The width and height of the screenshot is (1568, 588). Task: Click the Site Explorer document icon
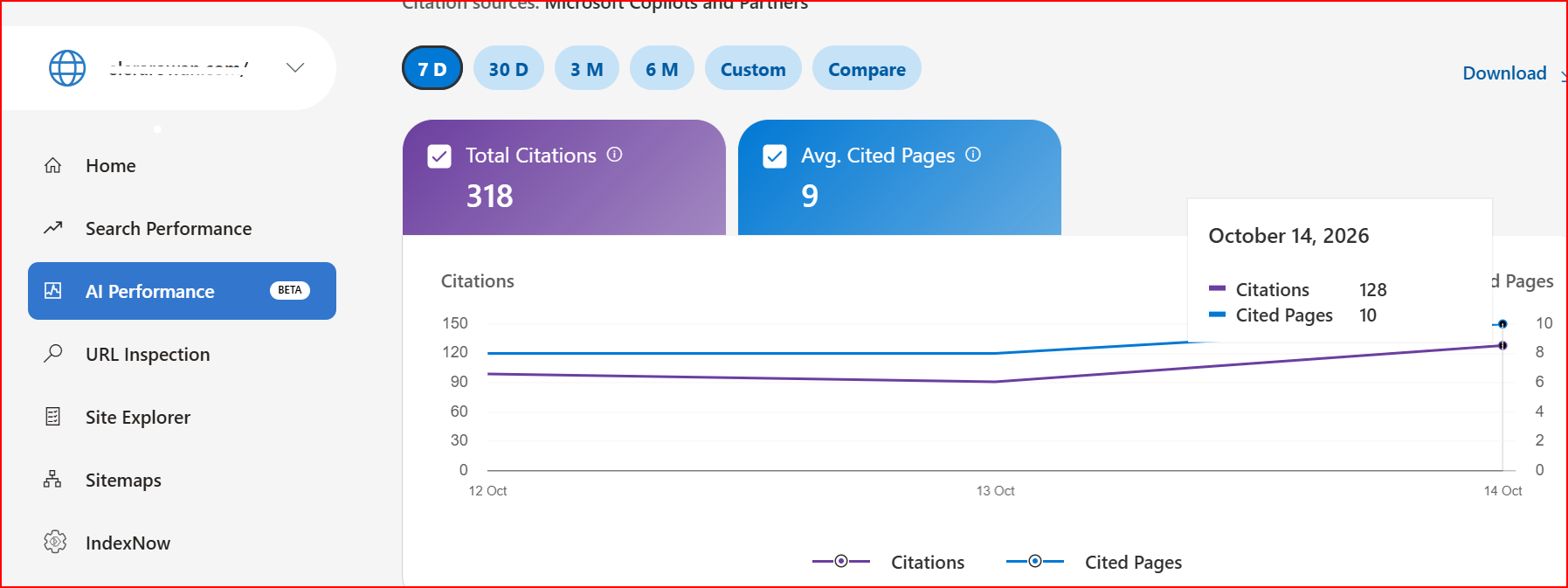click(53, 417)
